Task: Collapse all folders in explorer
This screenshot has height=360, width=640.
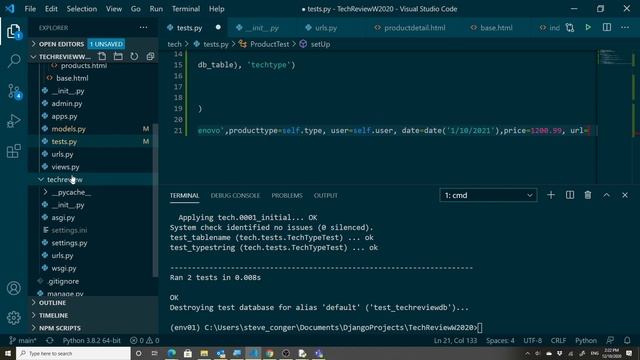Action: 150,56
